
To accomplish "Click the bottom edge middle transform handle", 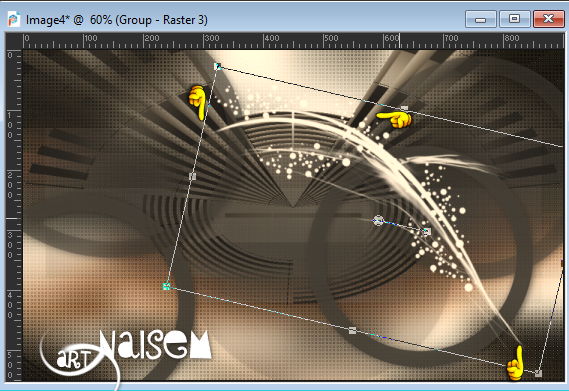I will pyautogui.click(x=352, y=330).
